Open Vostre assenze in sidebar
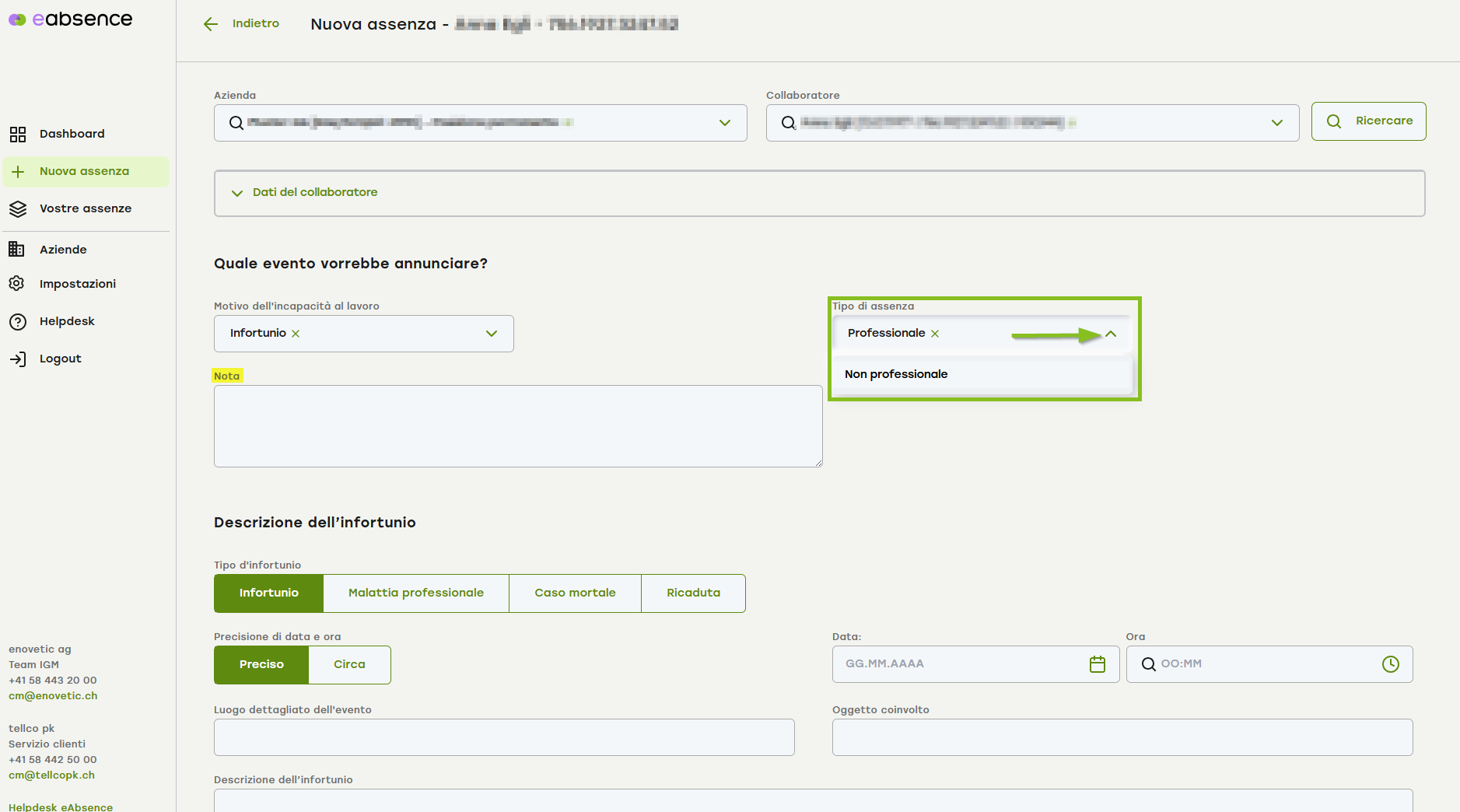Image resolution: width=1460 pixels, height=812 pixels. point(85,208)
